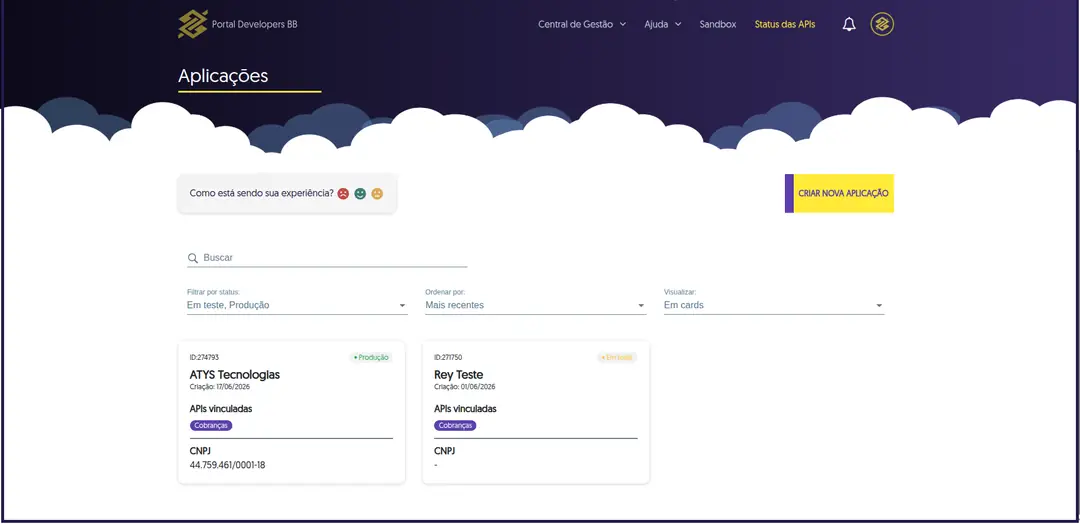Image resolution: width=1080 pixels, height=524 pixels.
Task: Click Cobranças tag on Rey Teste card
Action: coord(455,426)
